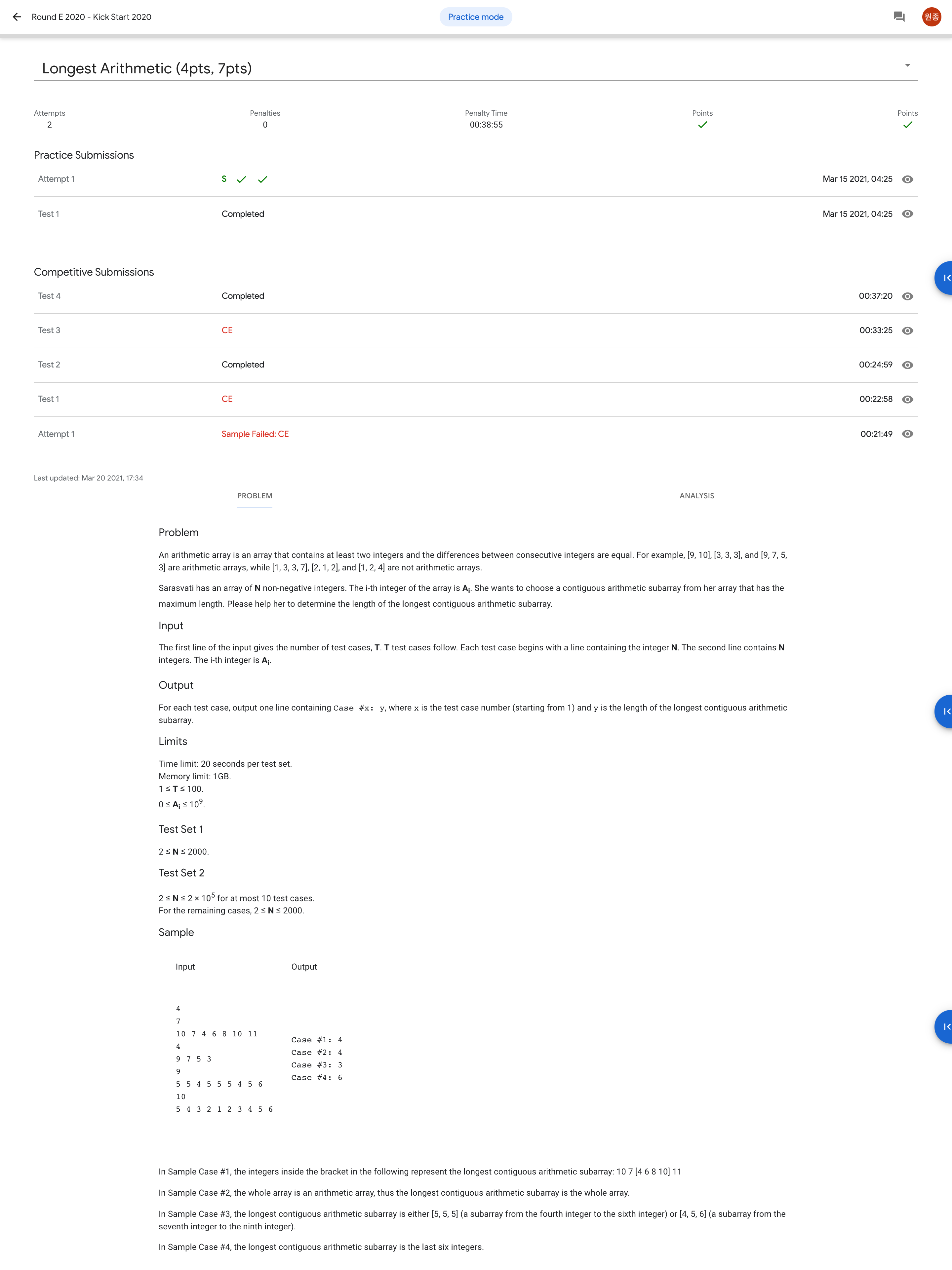
Task: Expand the Longest Arithmetic problem dropdown
Action: coord(907,65)
